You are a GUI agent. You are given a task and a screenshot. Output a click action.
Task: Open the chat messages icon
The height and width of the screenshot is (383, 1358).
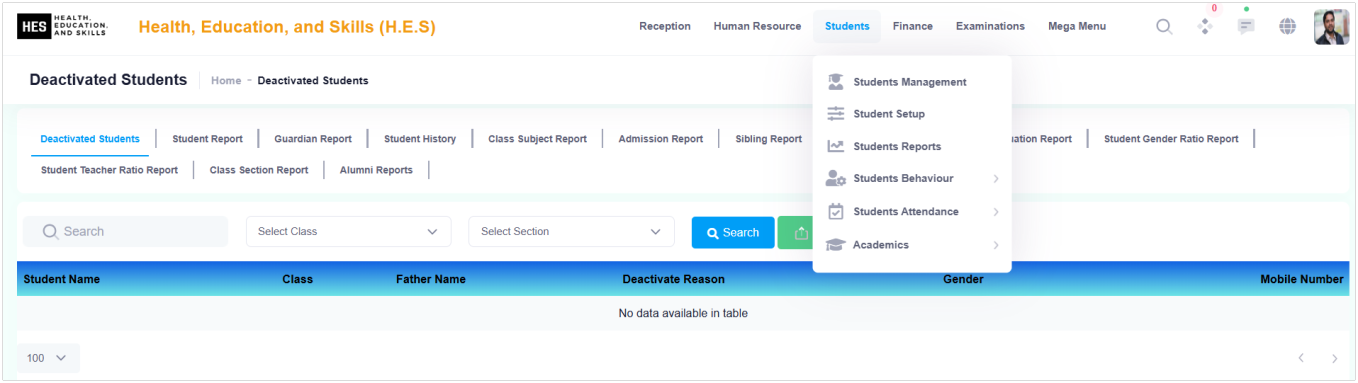point(1246,27)
